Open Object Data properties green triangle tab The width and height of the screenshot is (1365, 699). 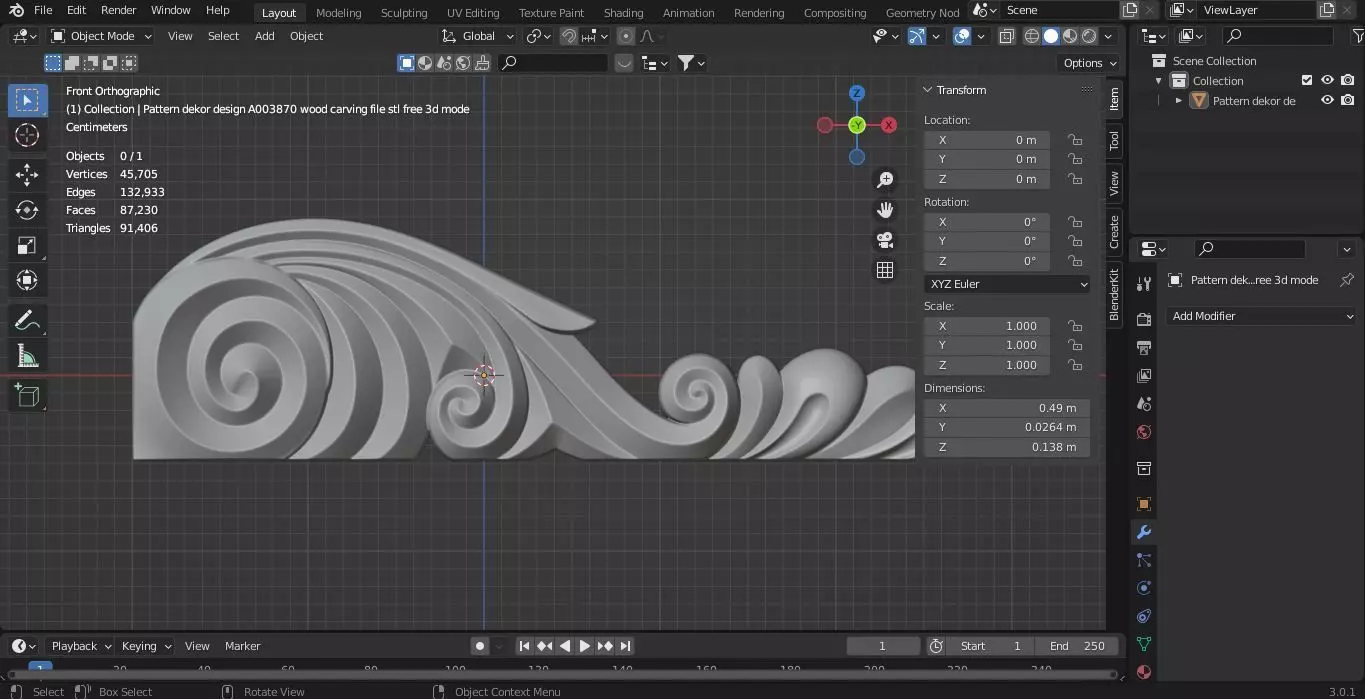tap(1144, 644)
